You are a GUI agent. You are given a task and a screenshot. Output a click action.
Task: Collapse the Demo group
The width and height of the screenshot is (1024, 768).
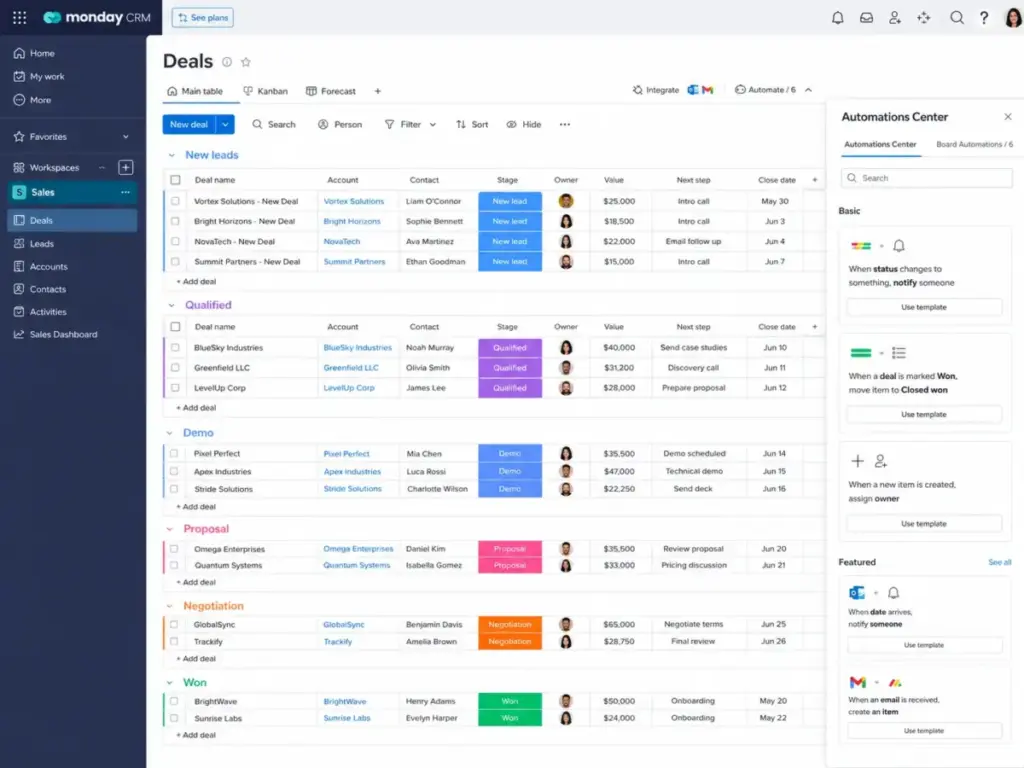click(170, 433)
